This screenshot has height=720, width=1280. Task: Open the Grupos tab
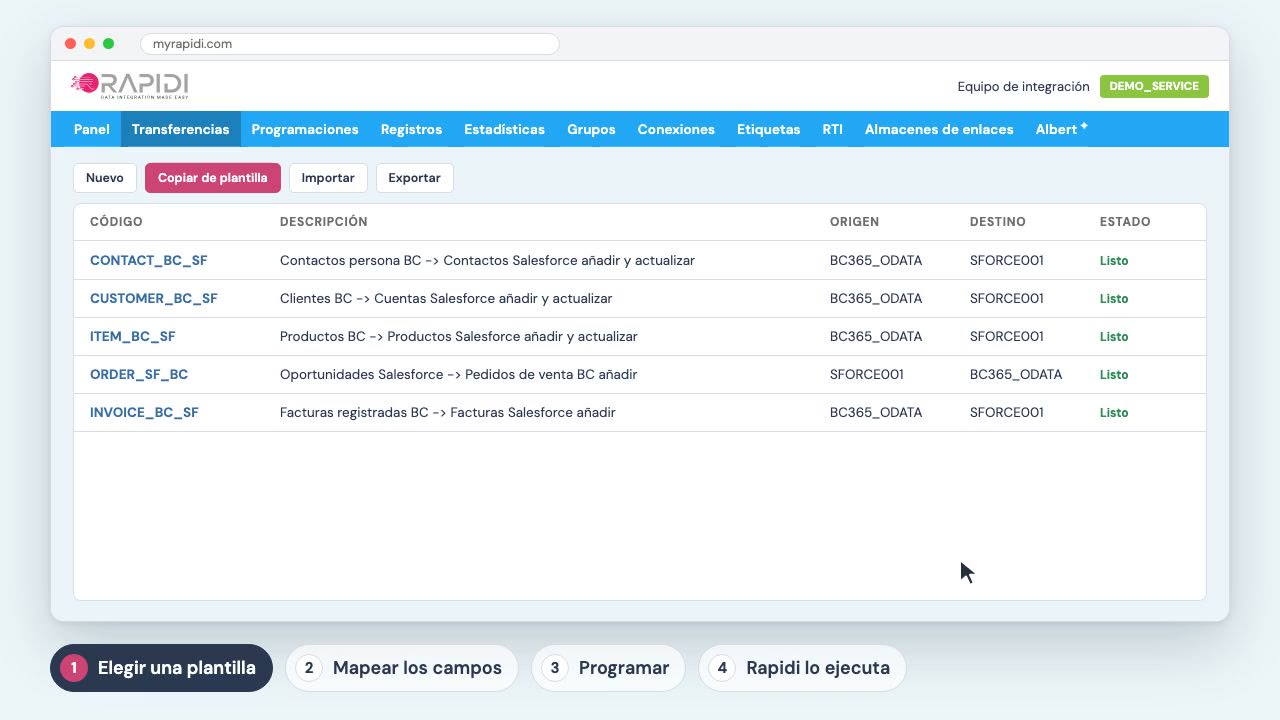tap(591, 129)
